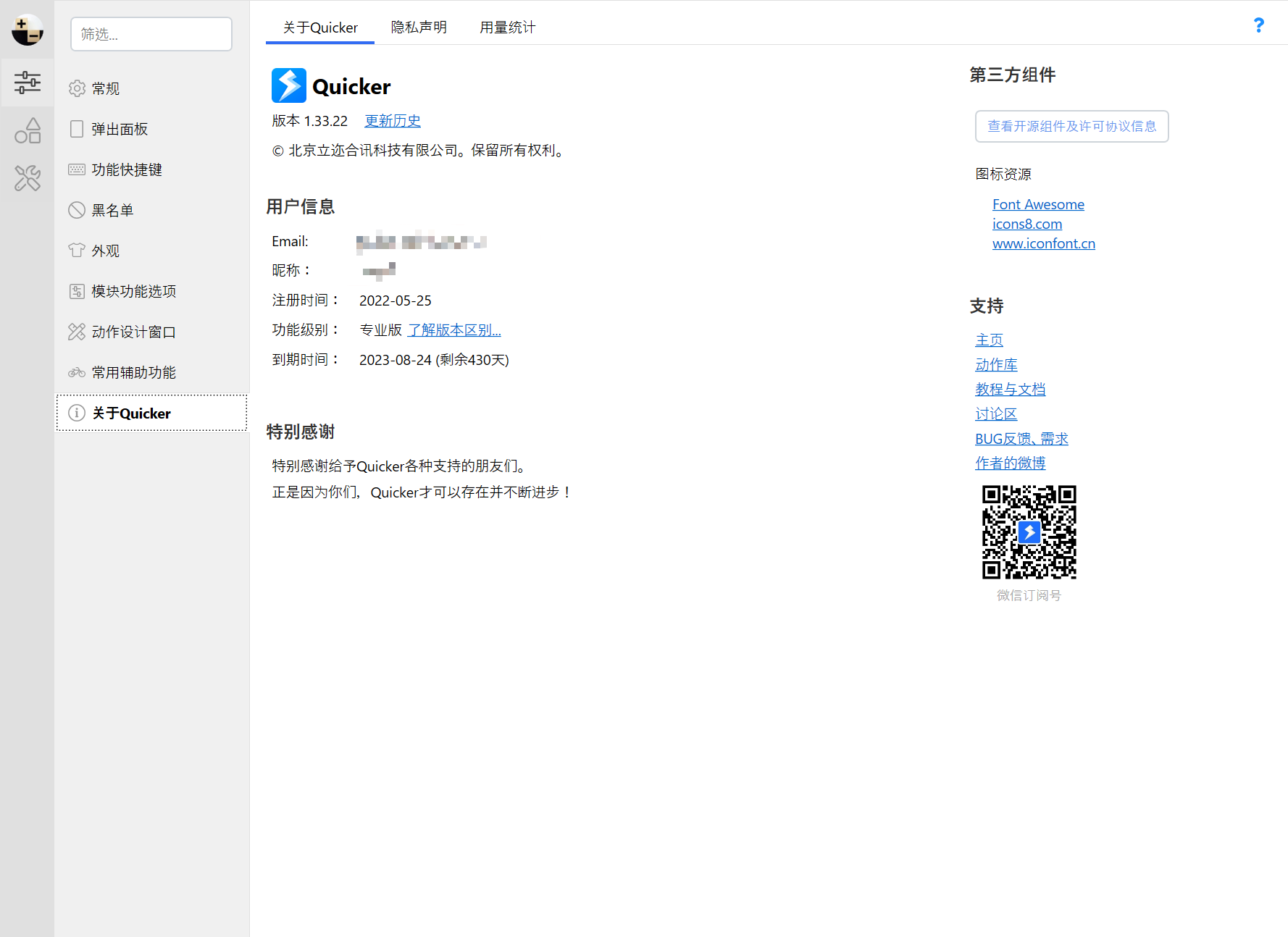Screen dimensions: 1288x937
Task: Click the registration date 2022-05-25
Action: (396, 301)
